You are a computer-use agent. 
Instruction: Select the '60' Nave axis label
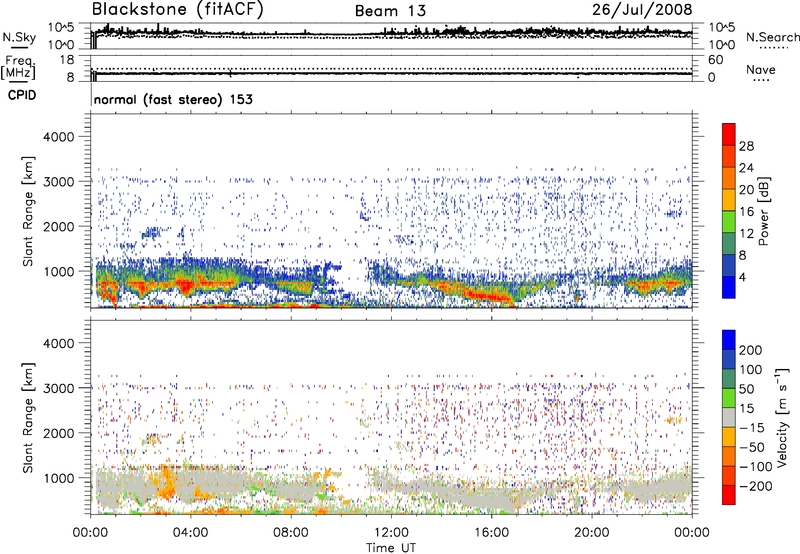[x=715, y=60]
